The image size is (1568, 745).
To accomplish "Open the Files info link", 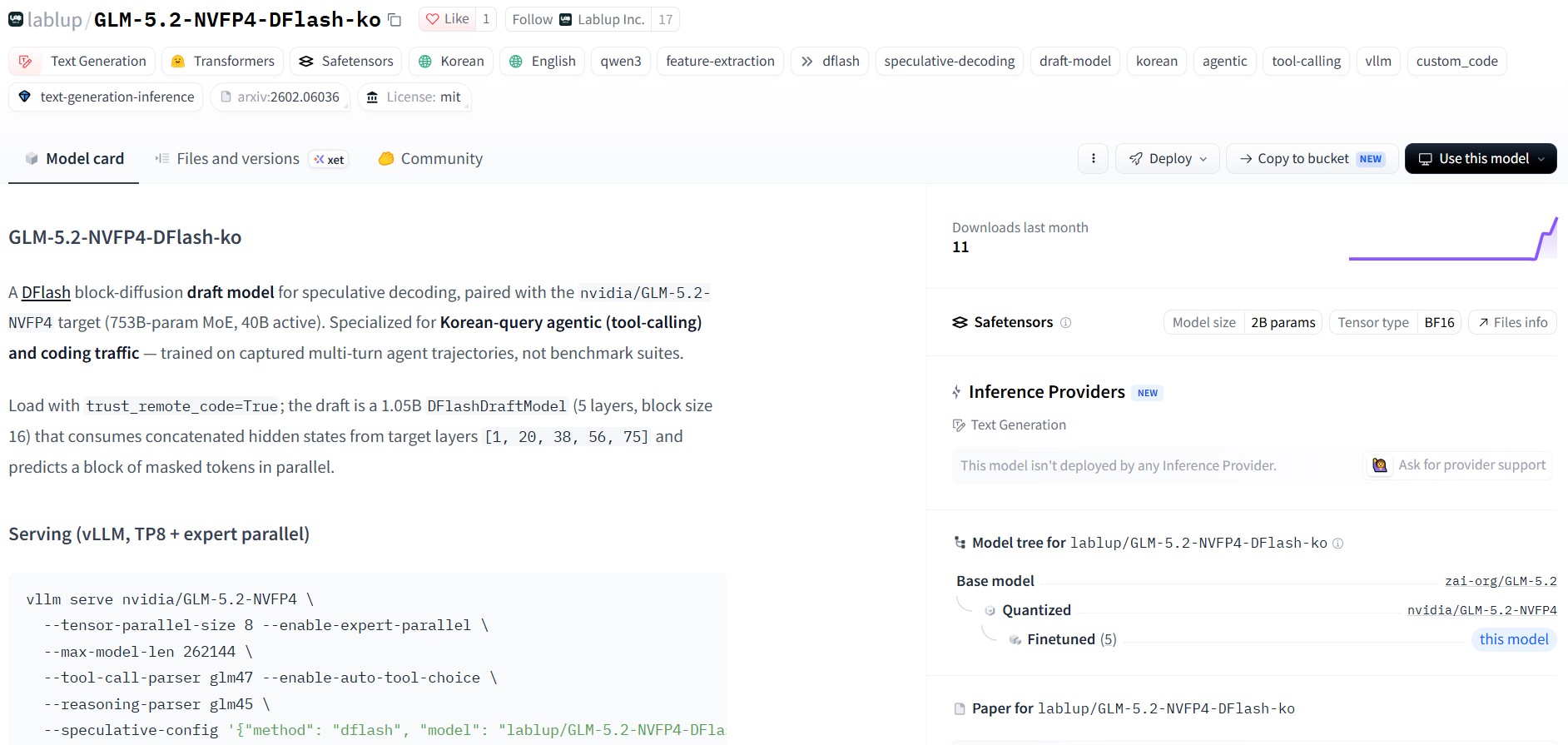I will click(x=1512, y=322).
